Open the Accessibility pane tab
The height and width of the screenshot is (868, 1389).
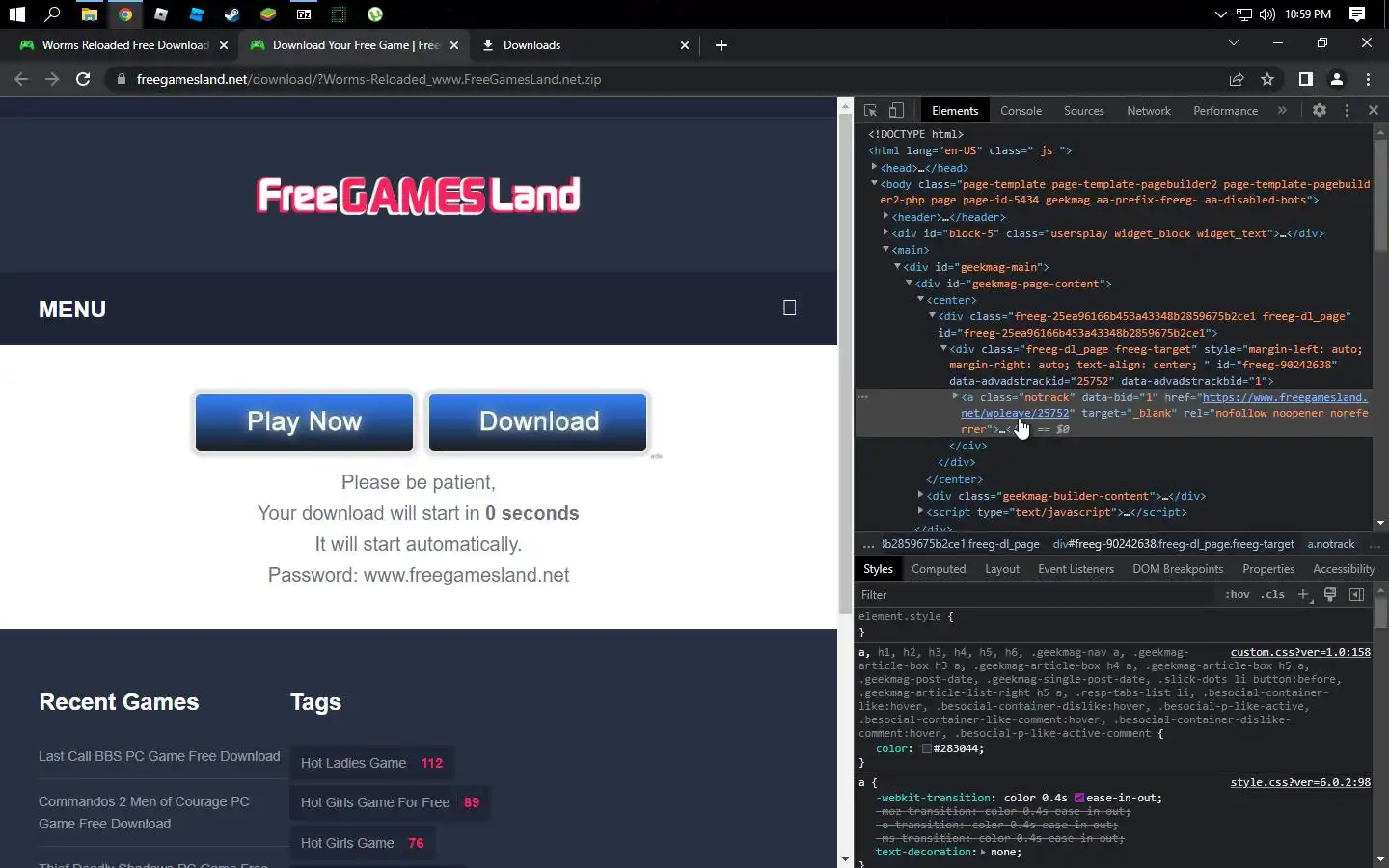(x=1344, y=569)
